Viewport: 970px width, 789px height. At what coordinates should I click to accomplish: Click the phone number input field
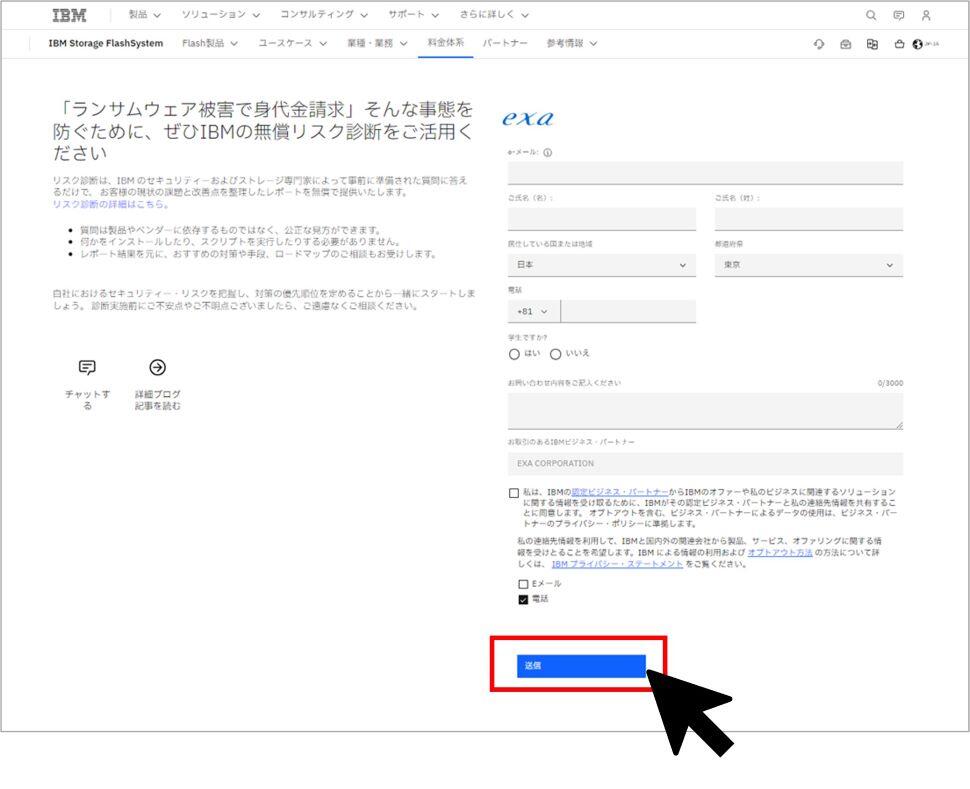click(x=629, y=311)
